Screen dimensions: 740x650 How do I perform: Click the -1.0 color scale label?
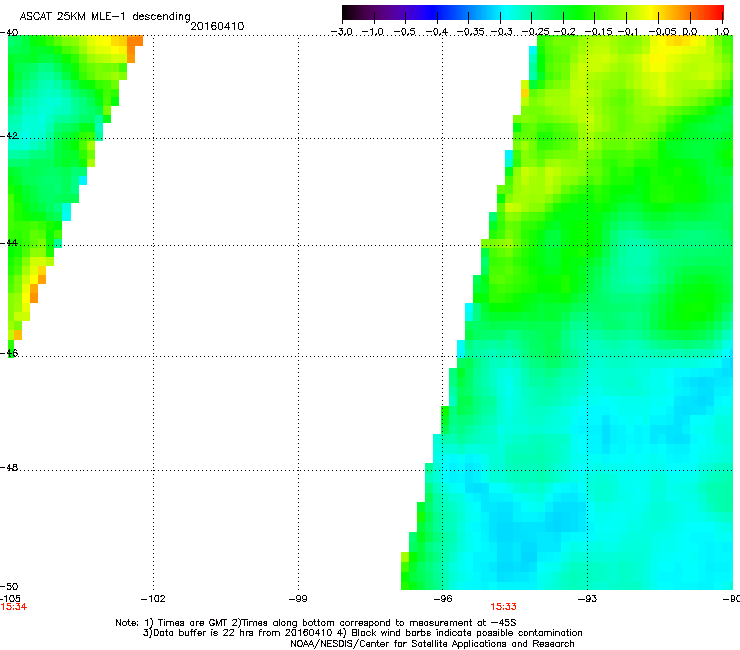(373, 32)
